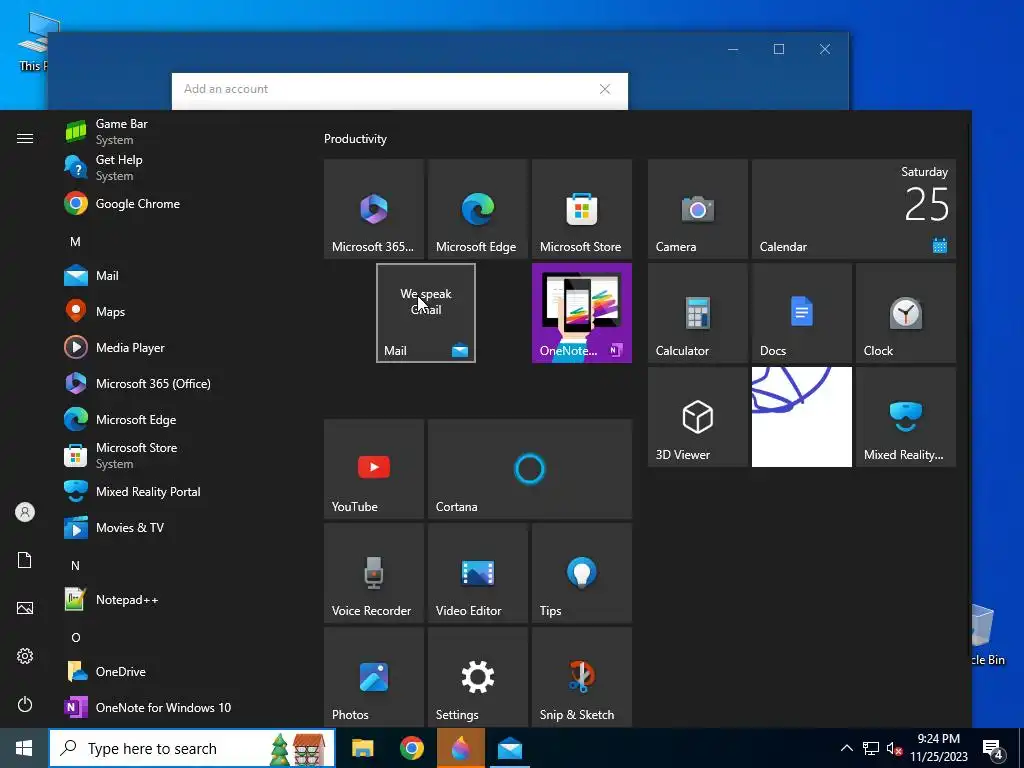1024x768 pixels.
Task: Open Settings gear in the Start sidebar
Action: point(25,656)
